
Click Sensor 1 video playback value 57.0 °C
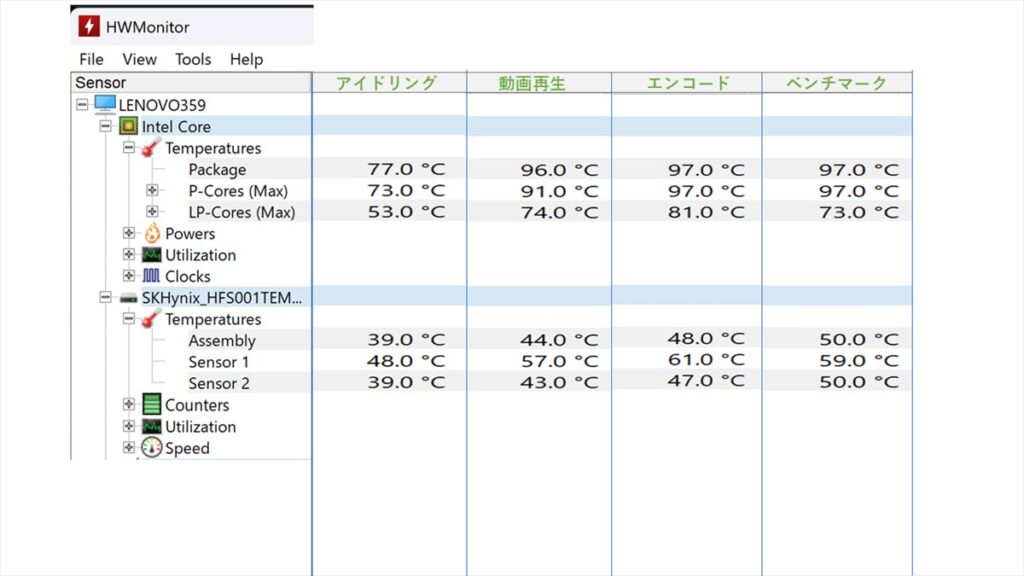[x=559, y=361]
